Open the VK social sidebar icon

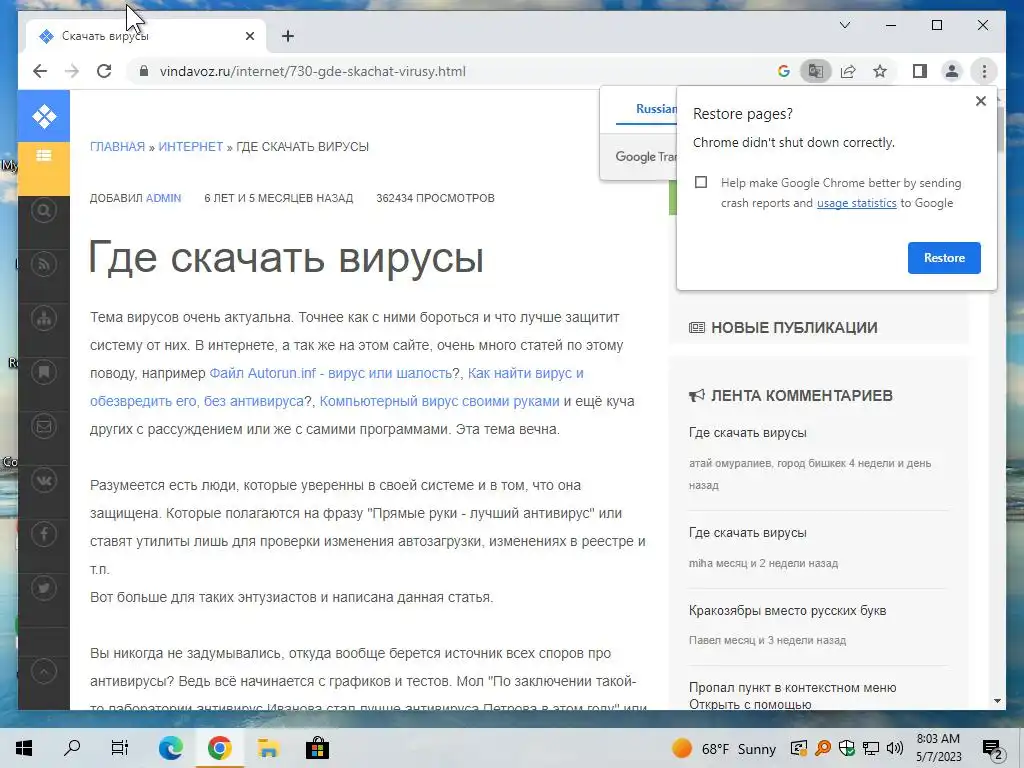tap(44, 481)
